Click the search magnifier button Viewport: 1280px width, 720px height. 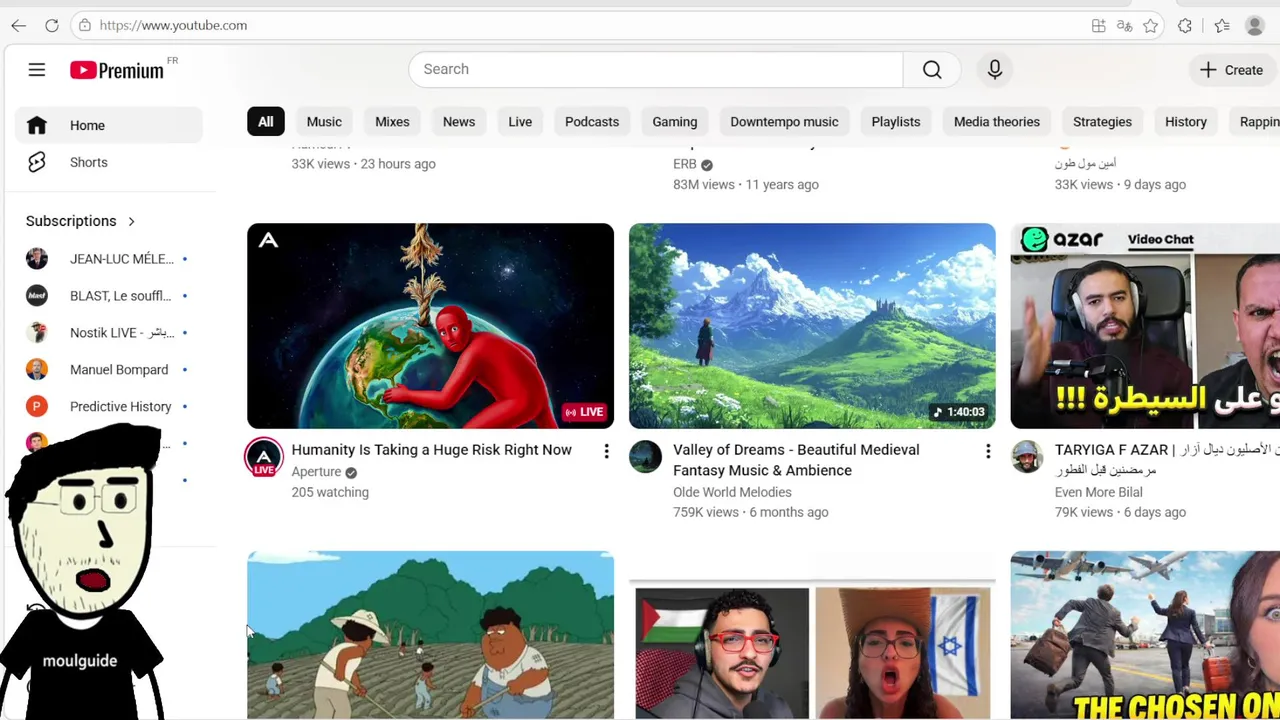(932, 69)
